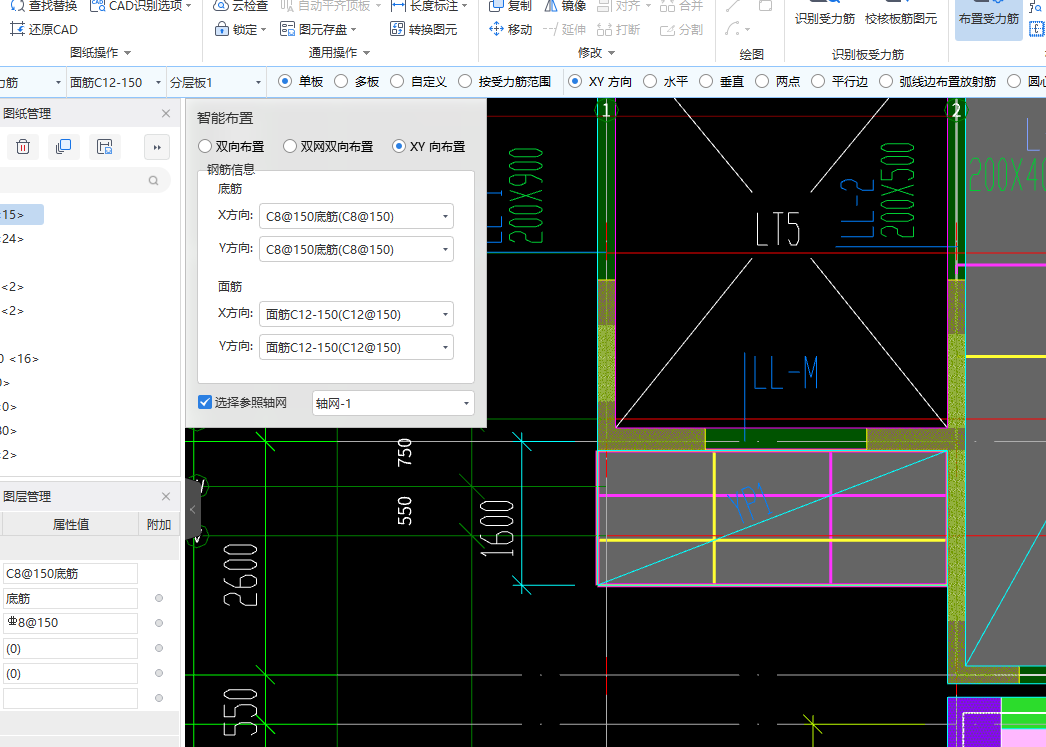Expand the 通用操作 group menu
Viewport: 1046px width, 747px height.
point(339,53)
